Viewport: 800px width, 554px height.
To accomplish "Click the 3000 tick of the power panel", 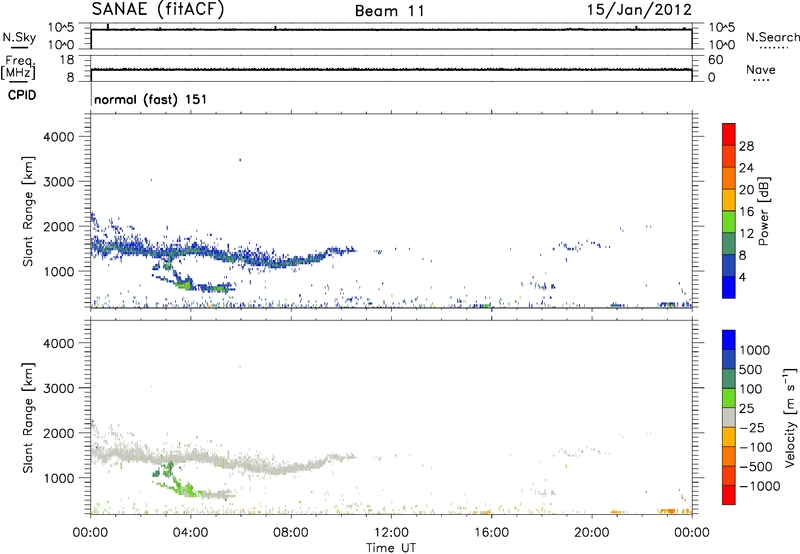I will tap(58, 182).
